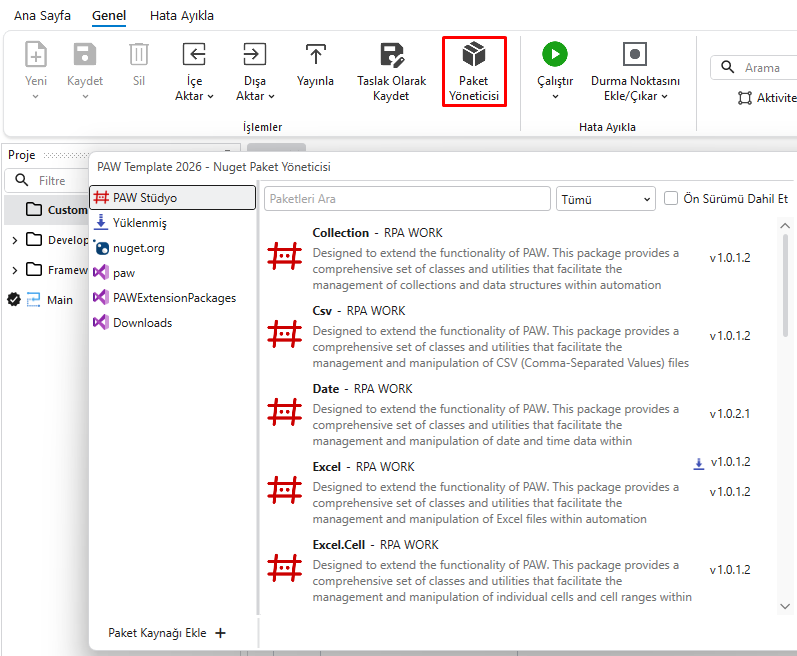Image resolution: width=797 pixels, height=656 pixels.
Task: Open the Paket Yöneticisi tool
Action: coord(474,71)
